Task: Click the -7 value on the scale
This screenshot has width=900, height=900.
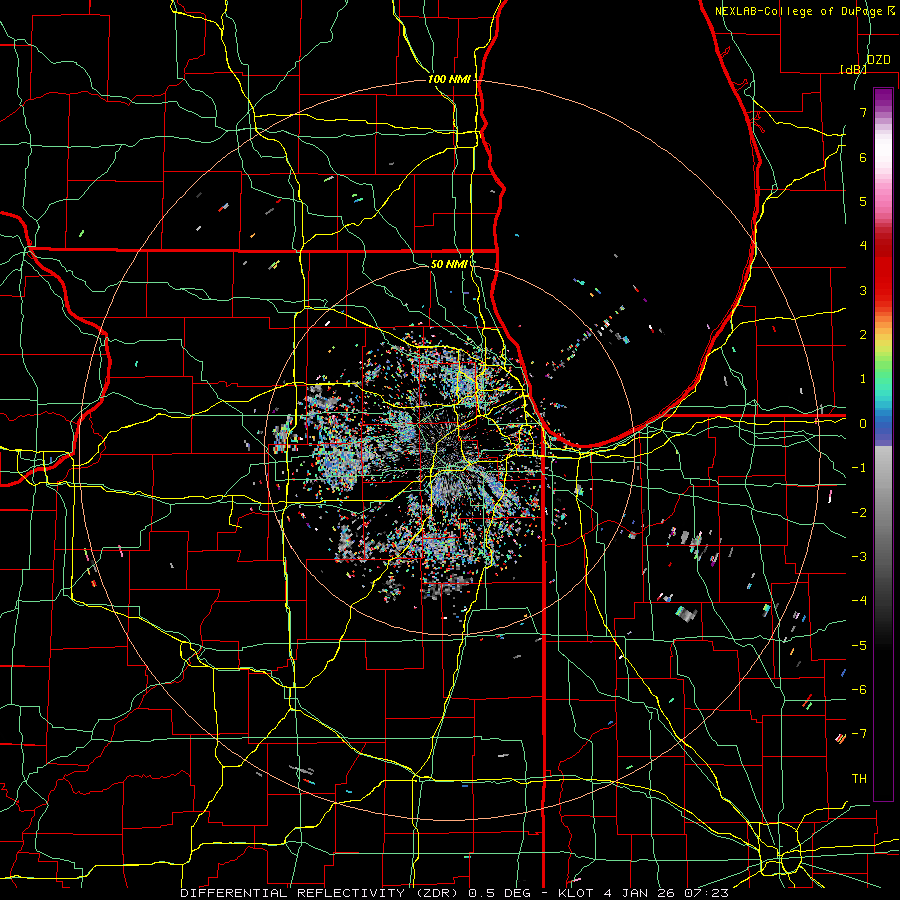Action: [859, 734]
